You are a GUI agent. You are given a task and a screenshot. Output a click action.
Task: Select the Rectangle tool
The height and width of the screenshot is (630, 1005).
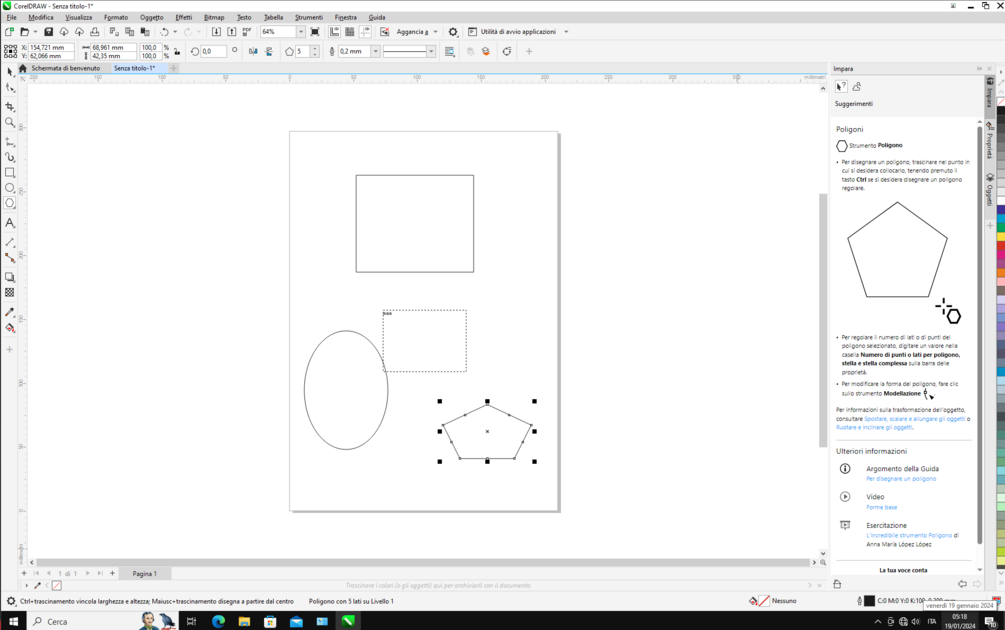click(10, 172)
